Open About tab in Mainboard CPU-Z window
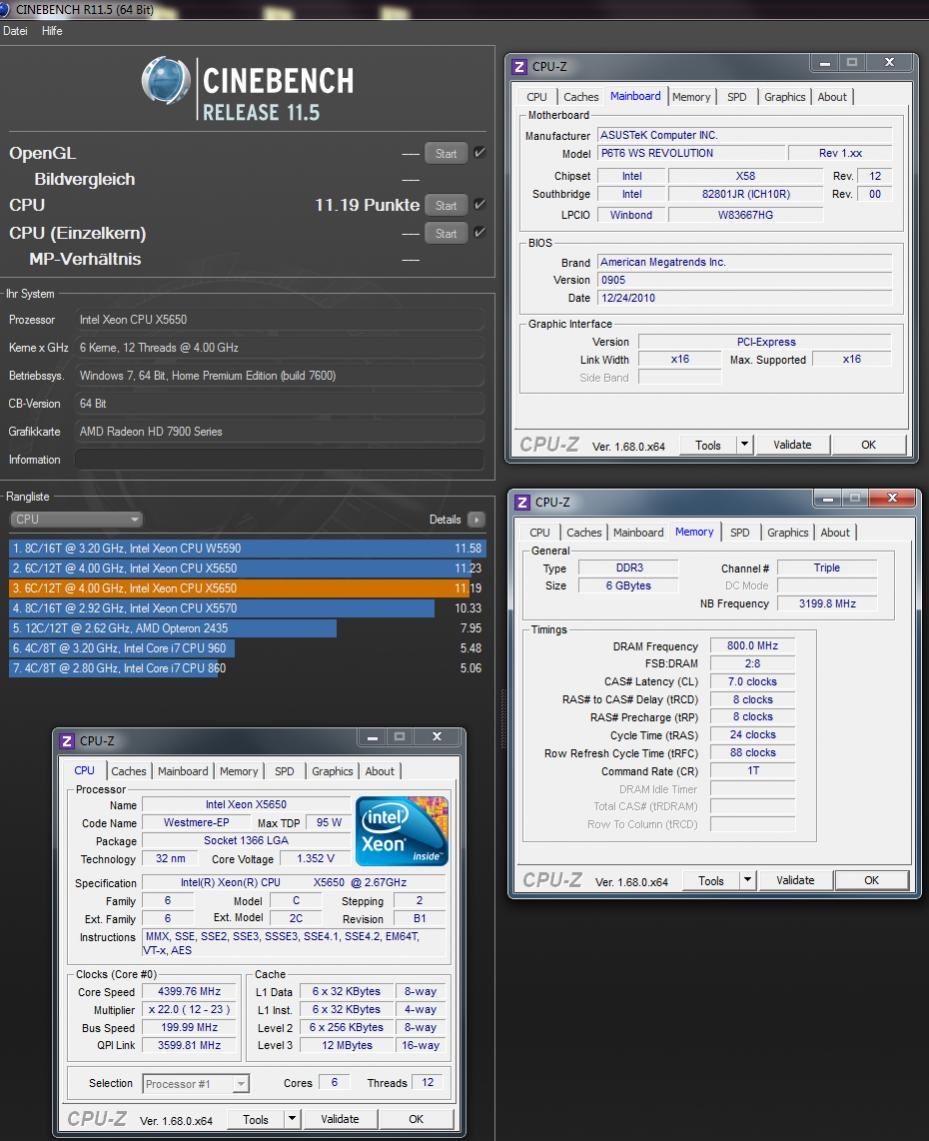Viewport: 929px width, 1141px height. click(832, 97)
